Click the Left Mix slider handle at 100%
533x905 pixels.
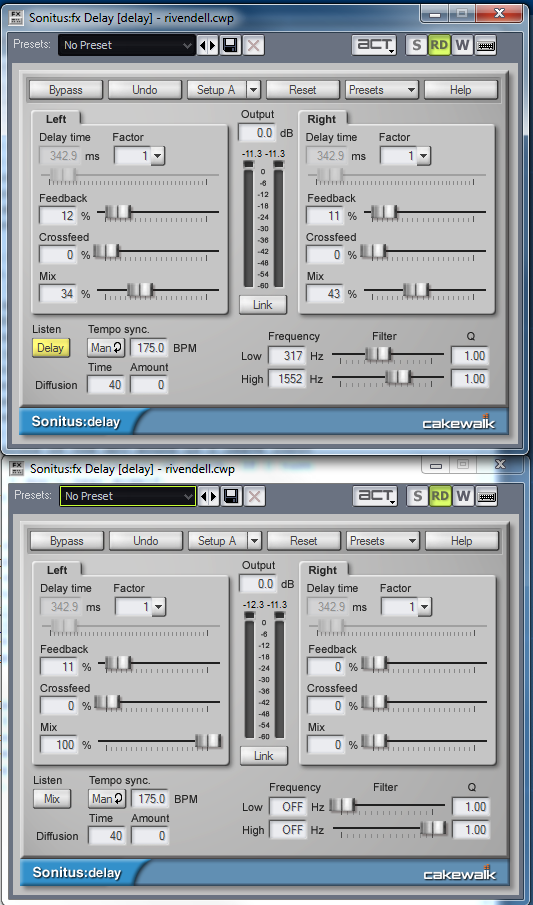(x=208, y=741)
